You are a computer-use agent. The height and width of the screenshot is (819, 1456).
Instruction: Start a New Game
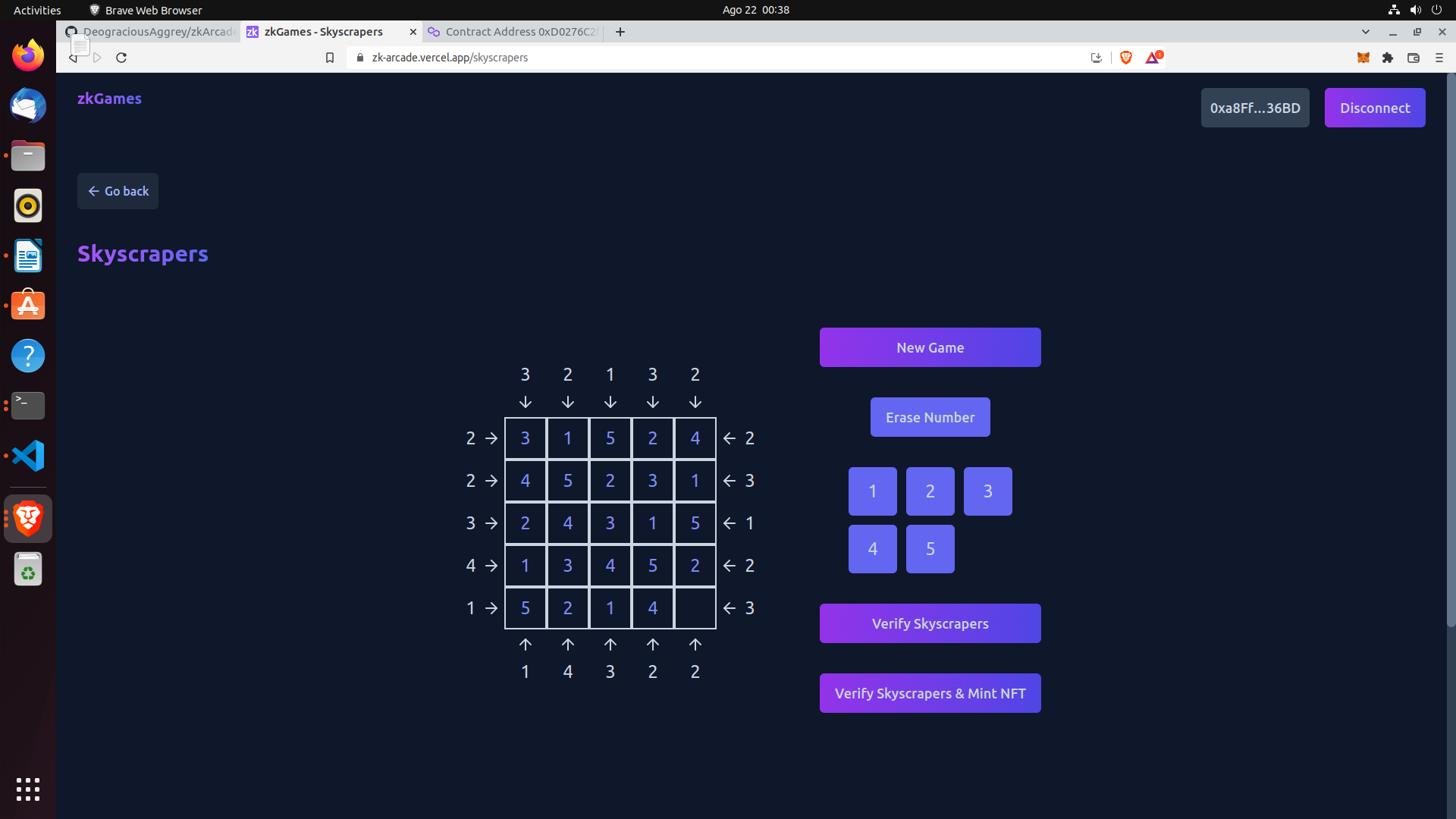[930, 347]
